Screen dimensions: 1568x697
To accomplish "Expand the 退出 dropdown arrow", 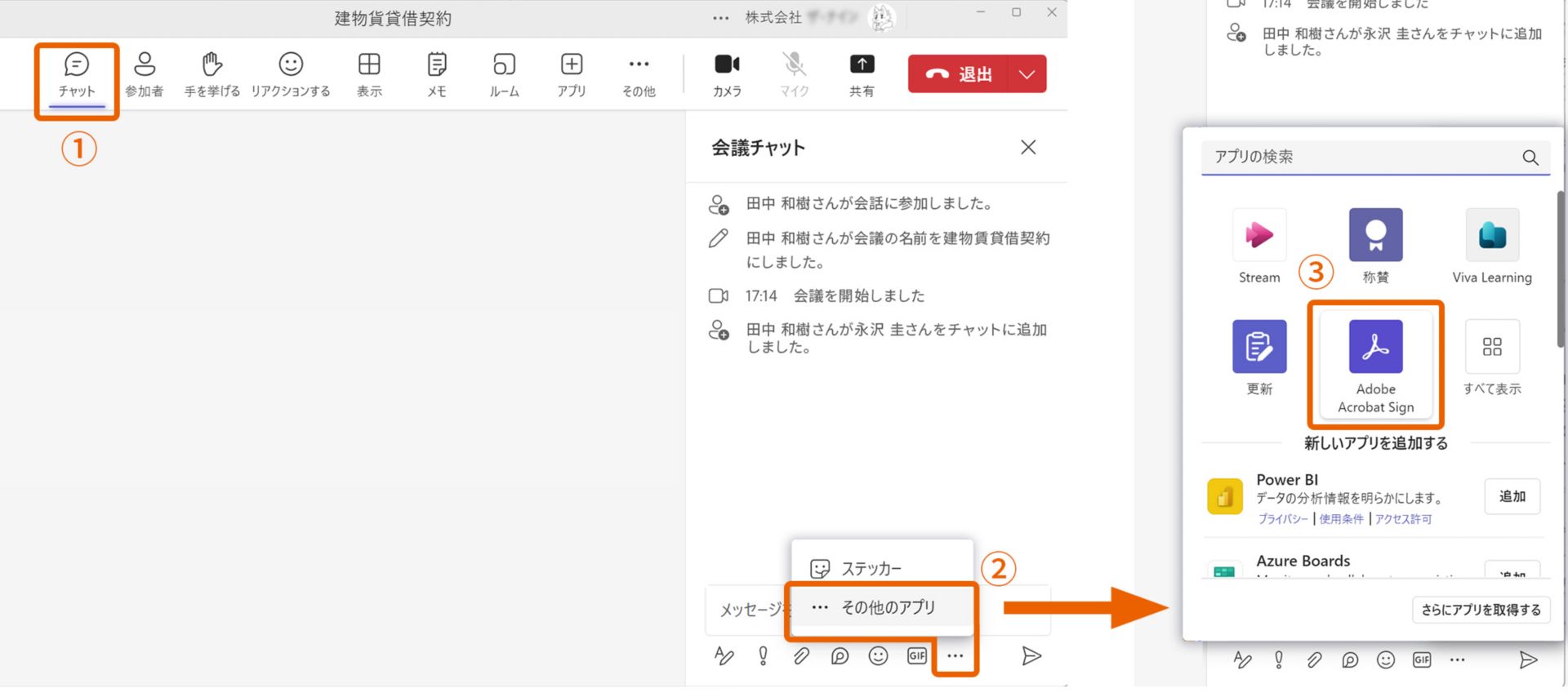I will coord(1027,74).
